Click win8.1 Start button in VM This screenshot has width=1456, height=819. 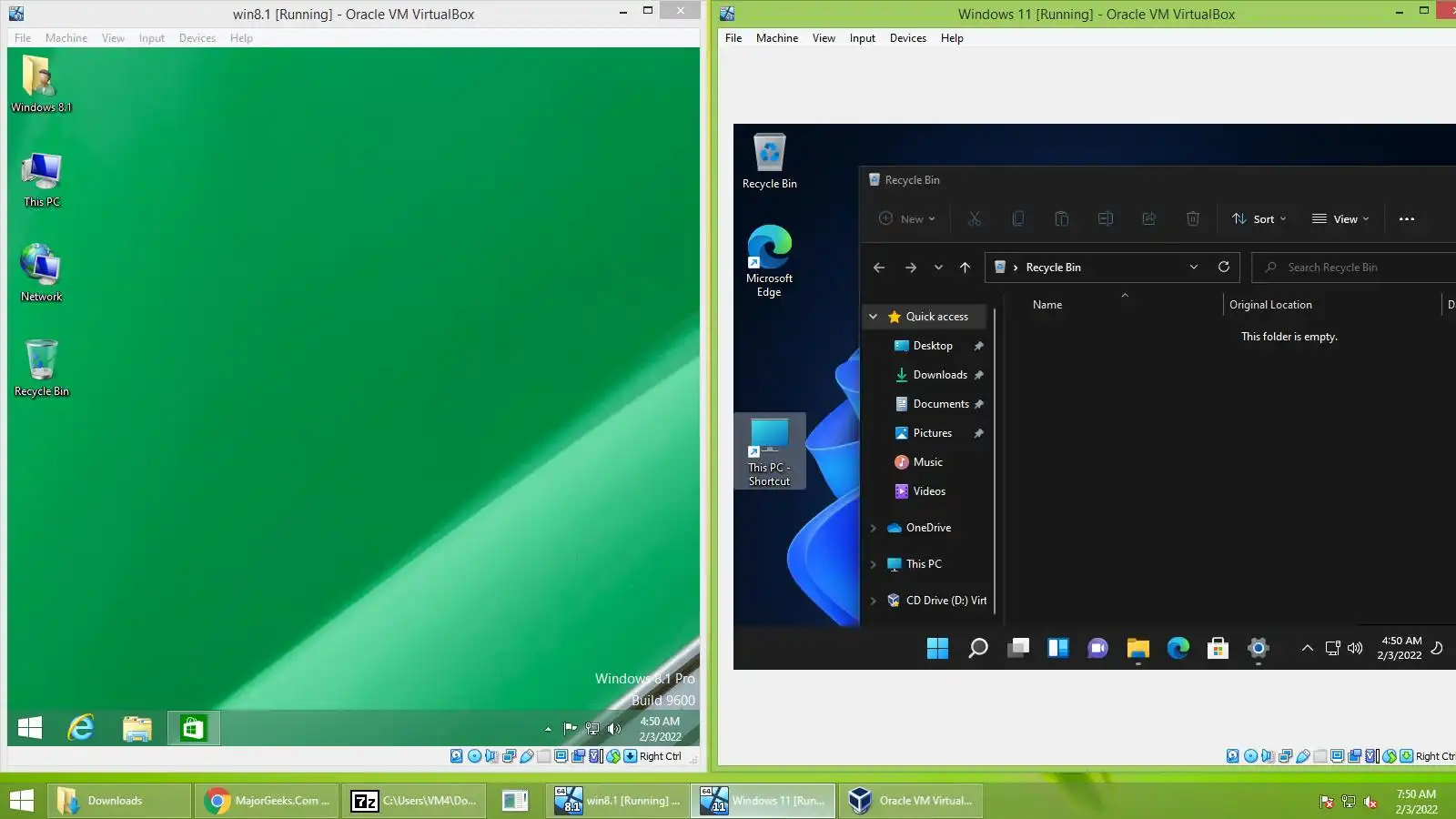30,728
